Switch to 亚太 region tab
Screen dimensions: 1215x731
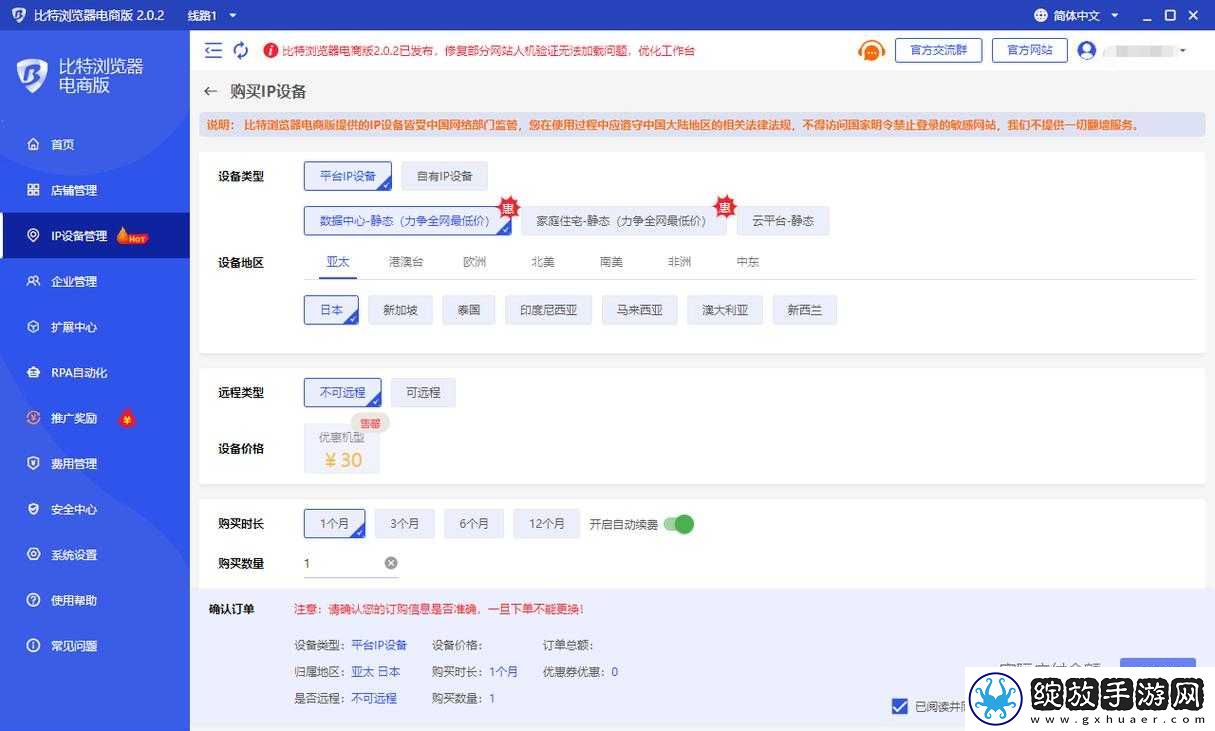click(x=338, y=262)
